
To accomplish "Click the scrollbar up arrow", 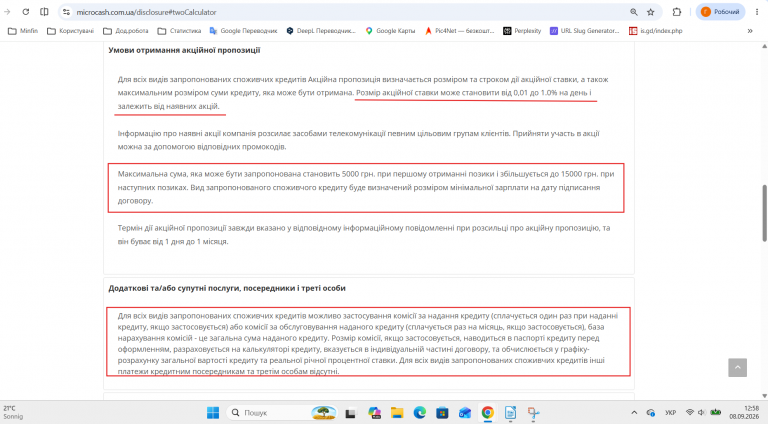I will [764, 47].
